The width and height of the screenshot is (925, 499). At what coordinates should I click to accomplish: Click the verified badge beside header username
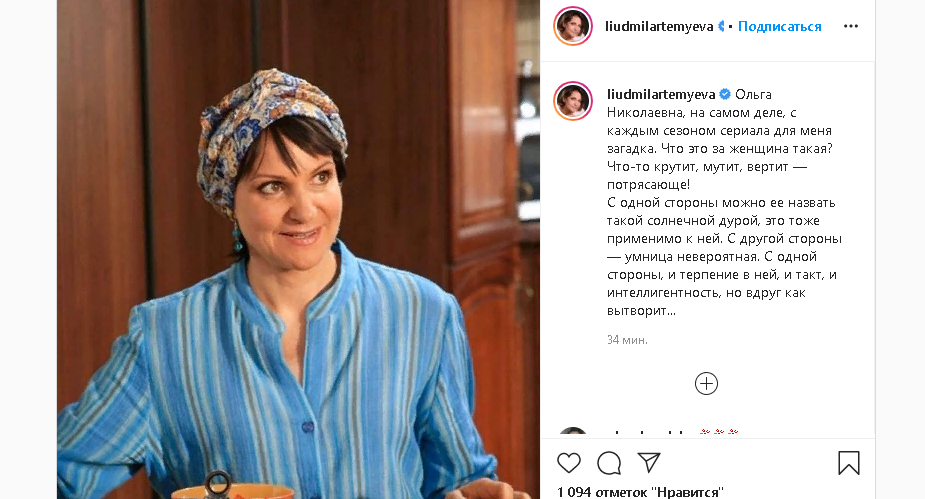721,27
